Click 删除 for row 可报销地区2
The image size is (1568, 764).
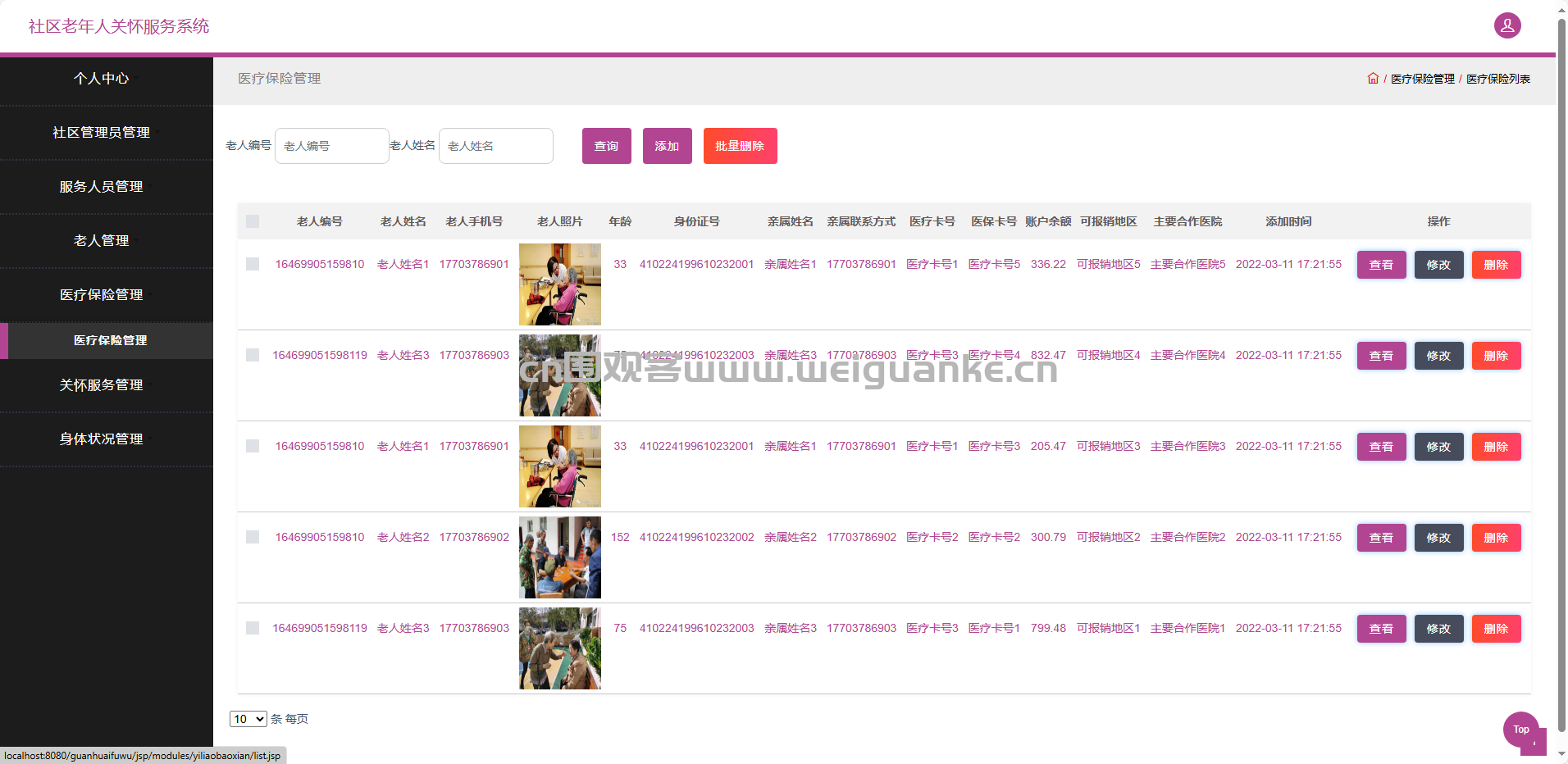(x=1497, y=538)
